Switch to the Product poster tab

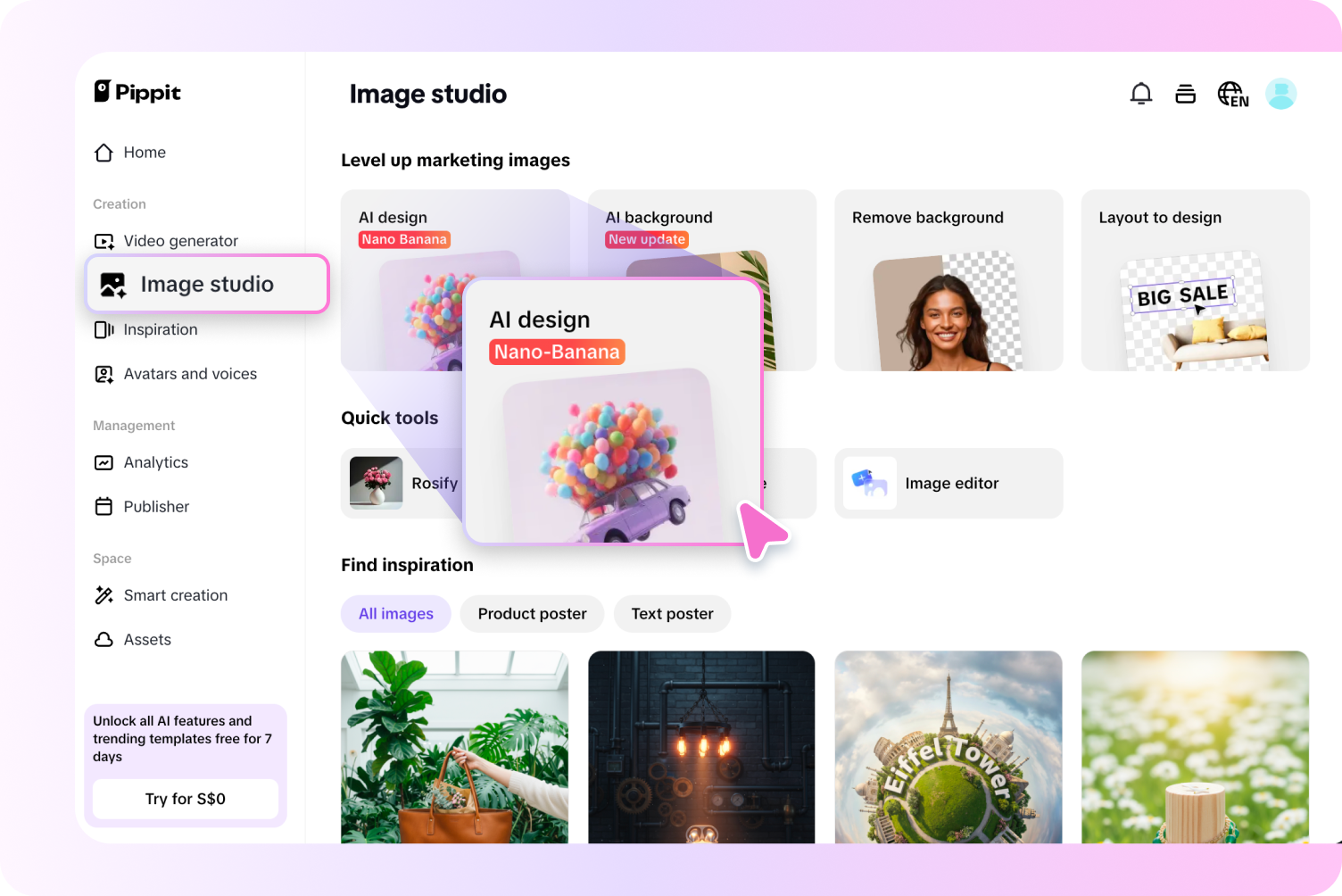pos(533,614)
